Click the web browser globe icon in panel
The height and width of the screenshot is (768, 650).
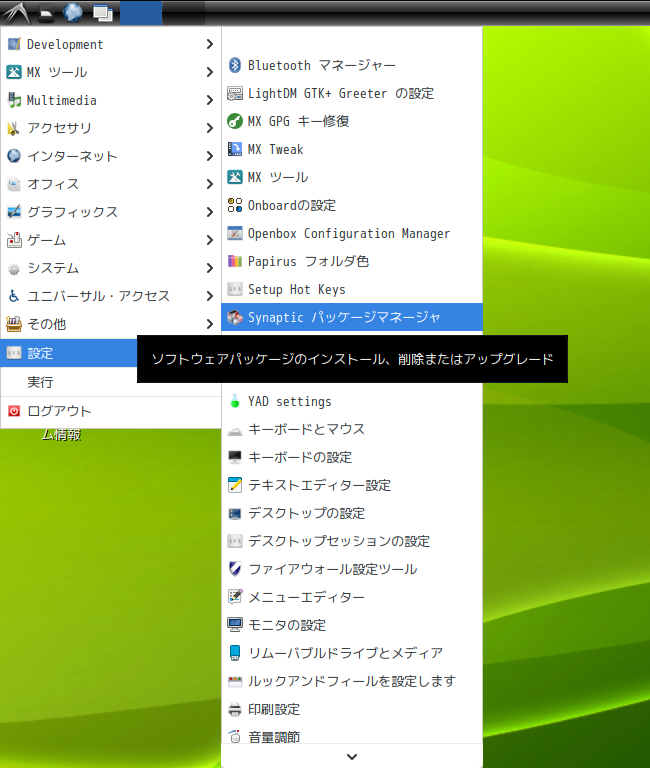point(73,12)
